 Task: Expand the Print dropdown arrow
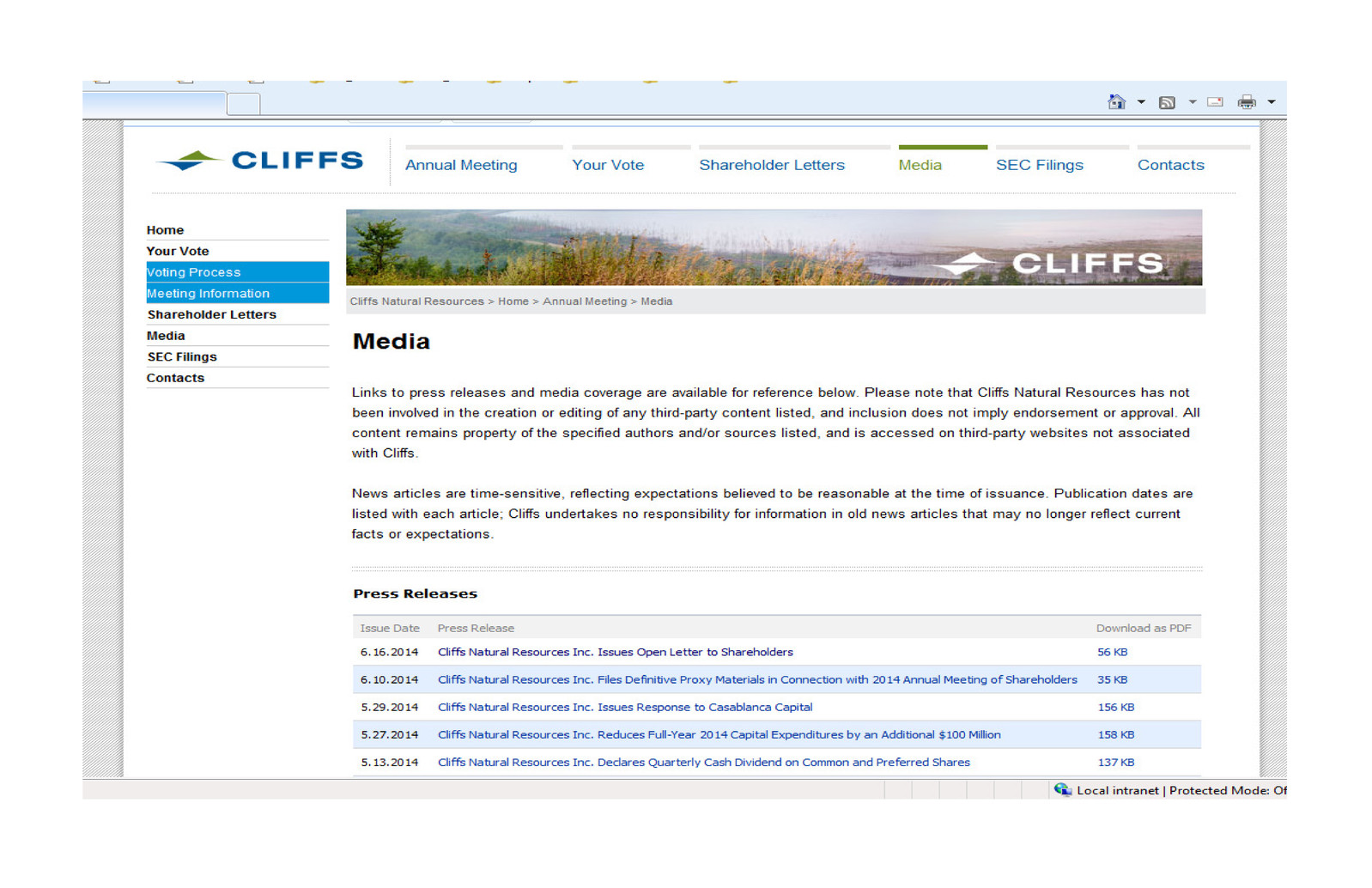[x=1272, y=102]
